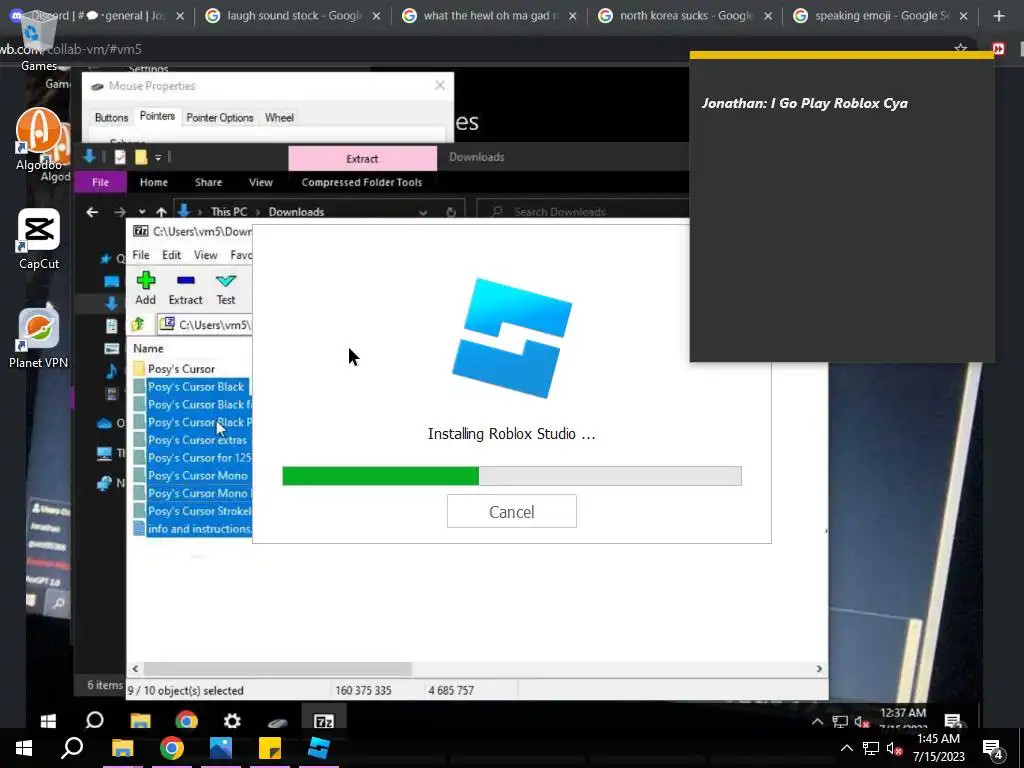Screen dimensions: 1024x768
Task: Click the pink Extract contextual tab
Action: 362,159
